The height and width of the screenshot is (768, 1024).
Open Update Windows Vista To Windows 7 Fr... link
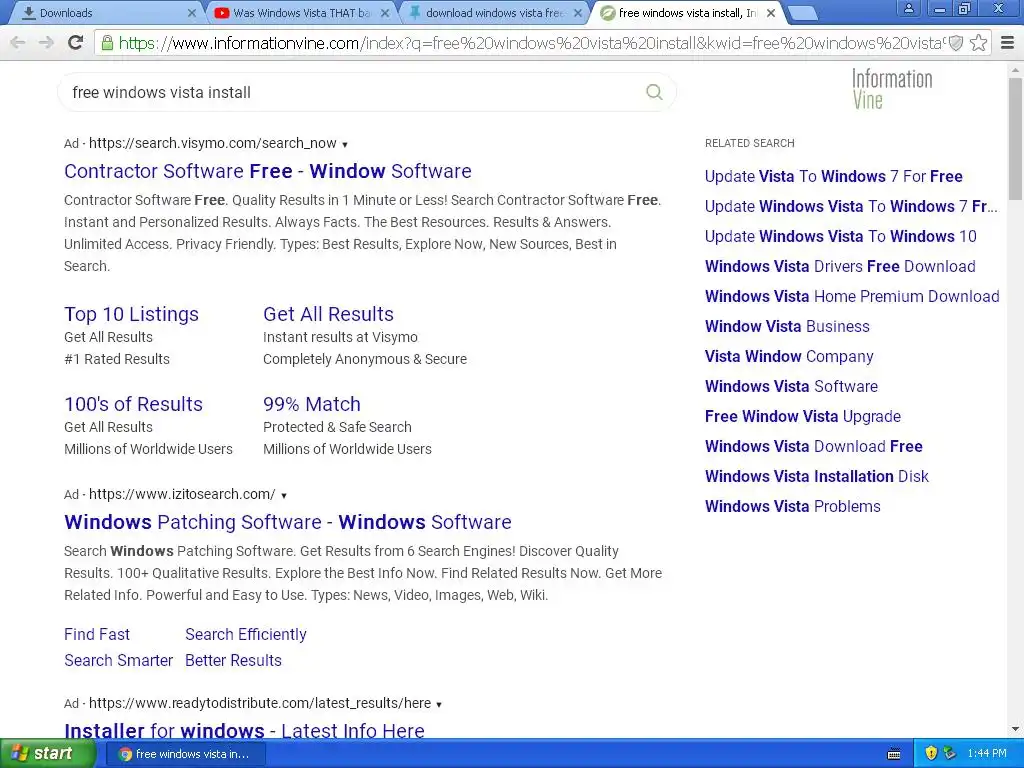click(851, 206)
